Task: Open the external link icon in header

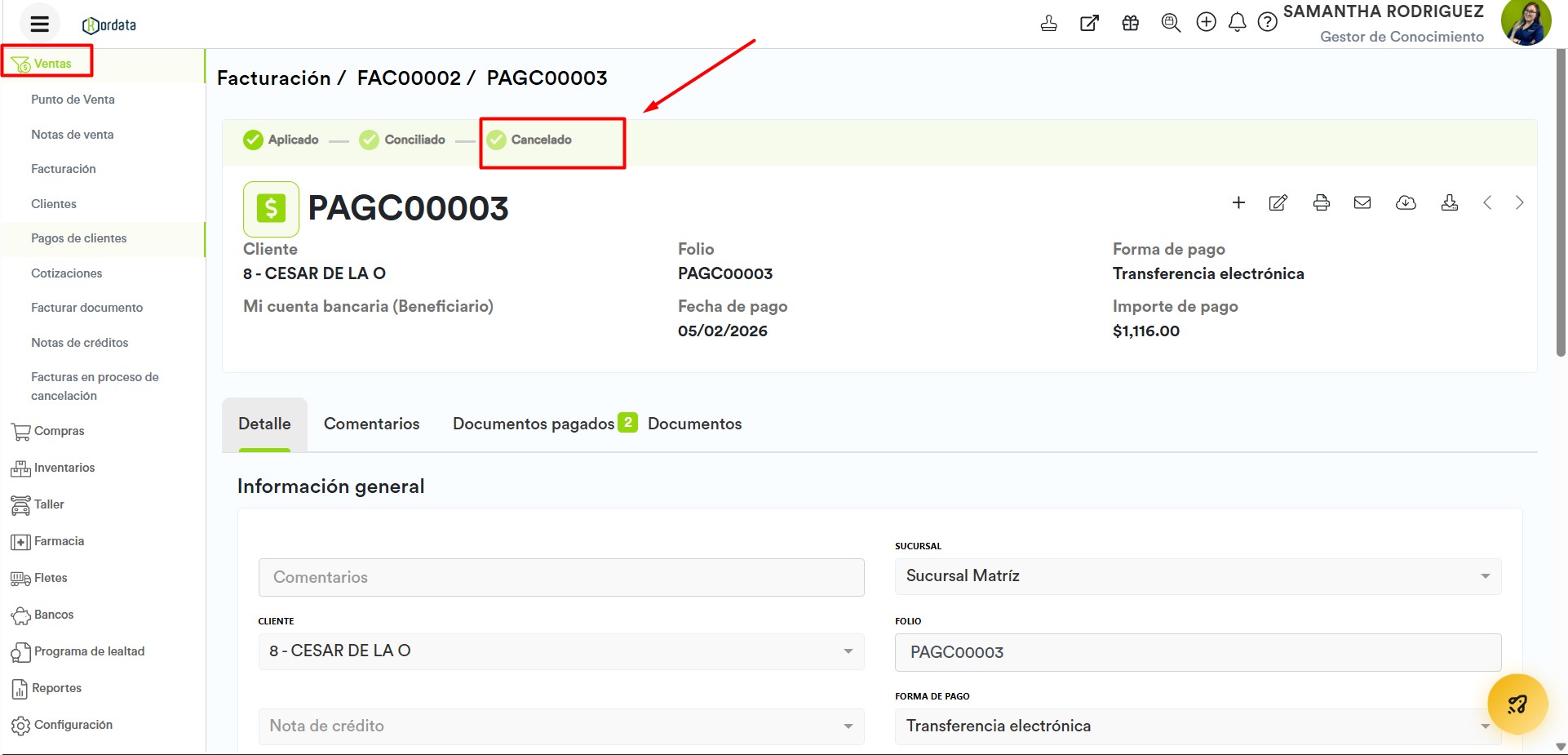Action: (x=1089, y=23)
